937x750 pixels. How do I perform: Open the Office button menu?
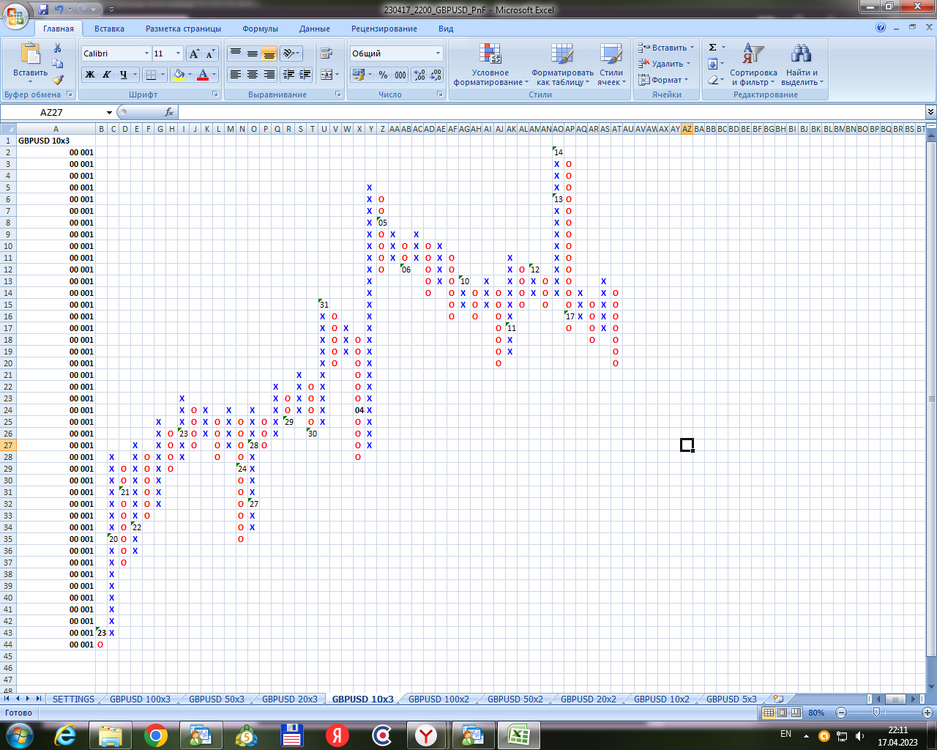pyautogui.click(x=16, y=16)
